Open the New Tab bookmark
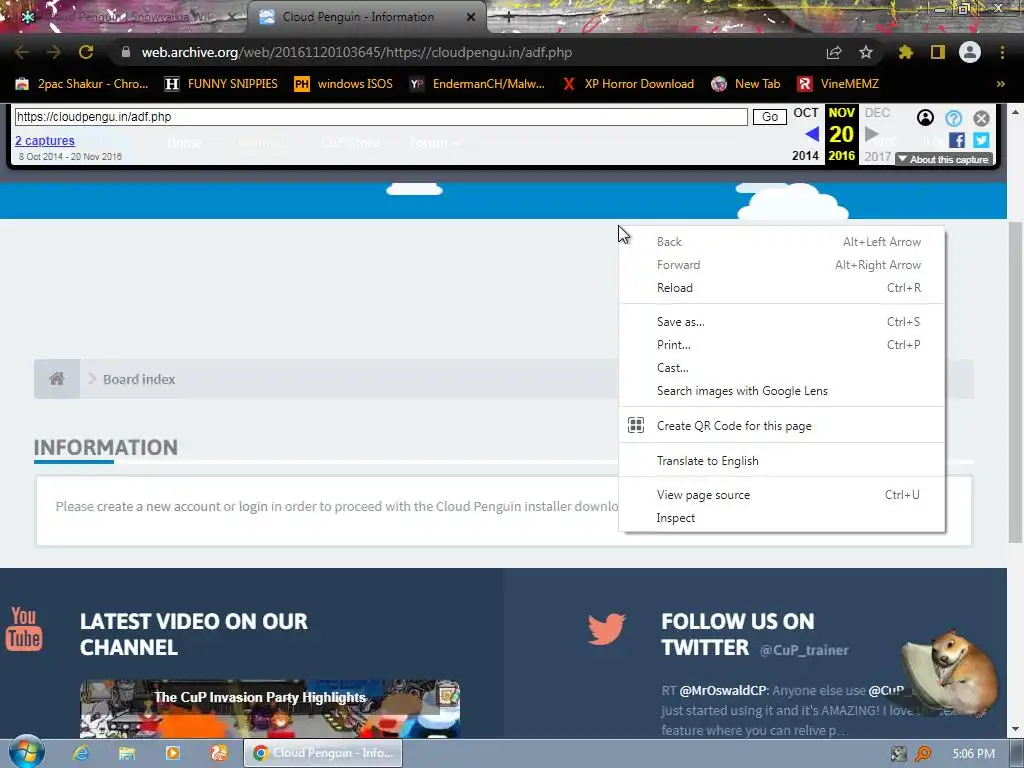Screen dimensions: 1024x768 tap(746, 84)
